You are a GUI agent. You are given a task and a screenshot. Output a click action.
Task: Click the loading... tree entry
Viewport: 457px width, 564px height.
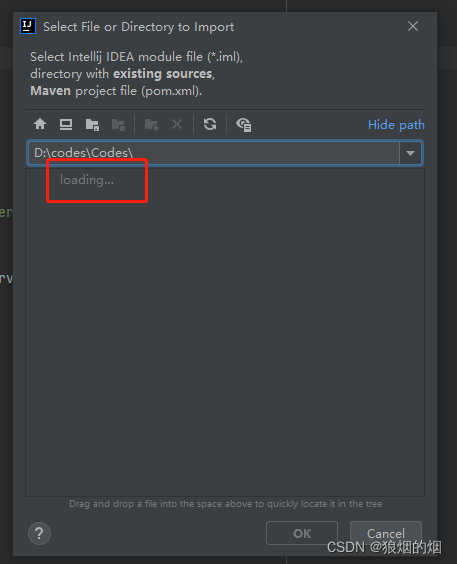click(87, 179)
